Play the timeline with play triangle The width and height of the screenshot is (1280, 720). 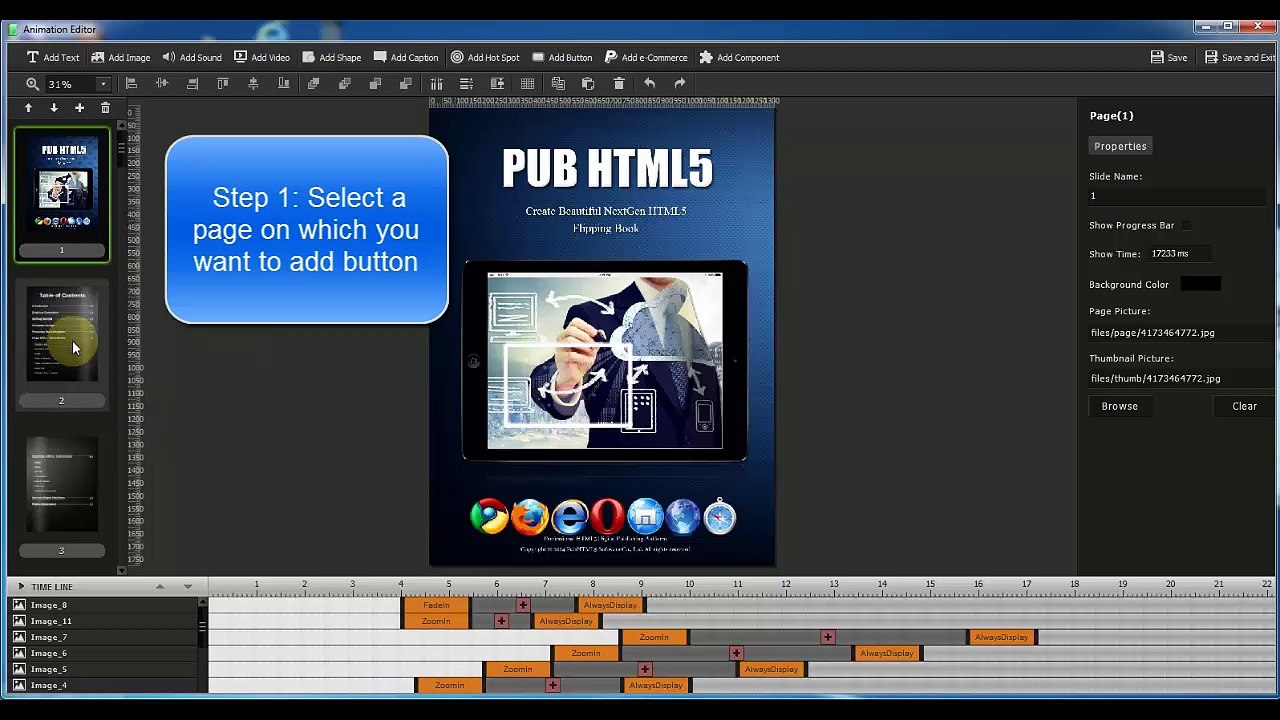(21, 587)
